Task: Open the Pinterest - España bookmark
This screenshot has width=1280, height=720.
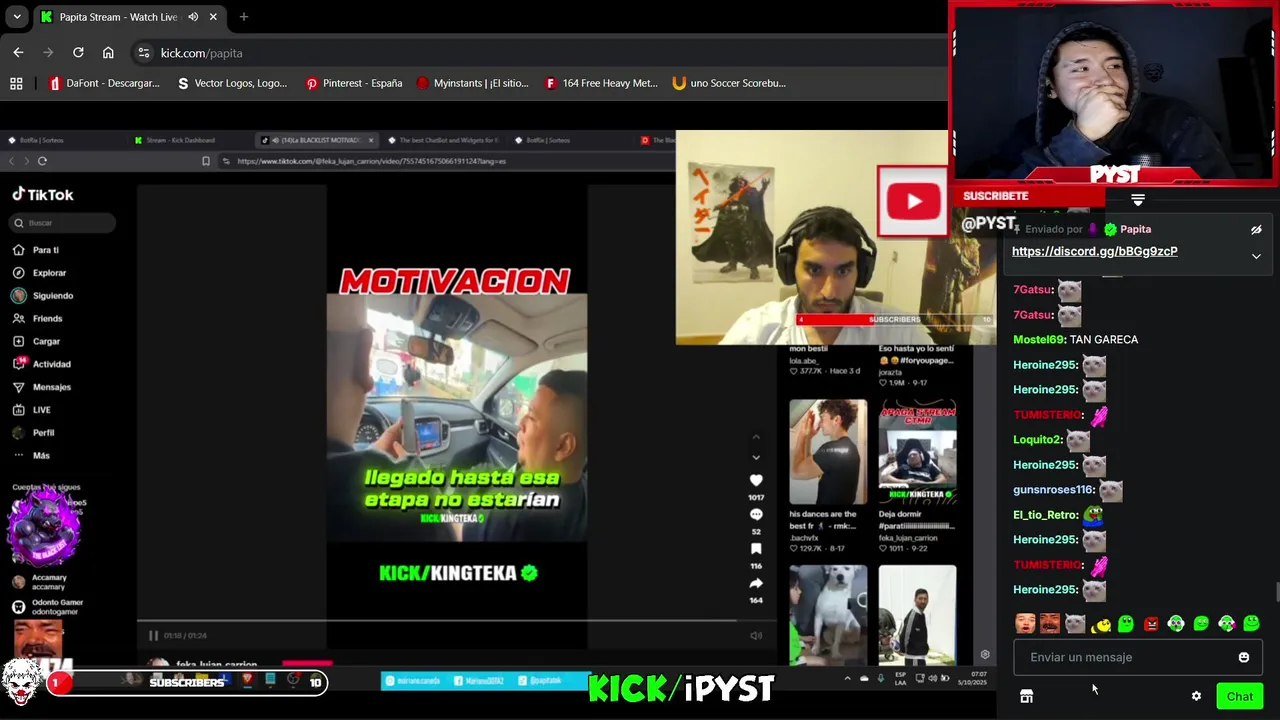Action: [x=354, y=83]
